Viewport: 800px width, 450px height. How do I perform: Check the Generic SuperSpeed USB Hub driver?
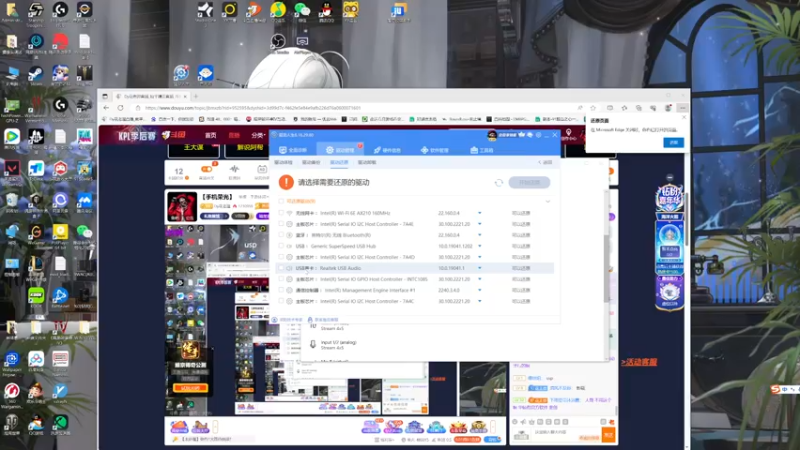click(281, 246)
